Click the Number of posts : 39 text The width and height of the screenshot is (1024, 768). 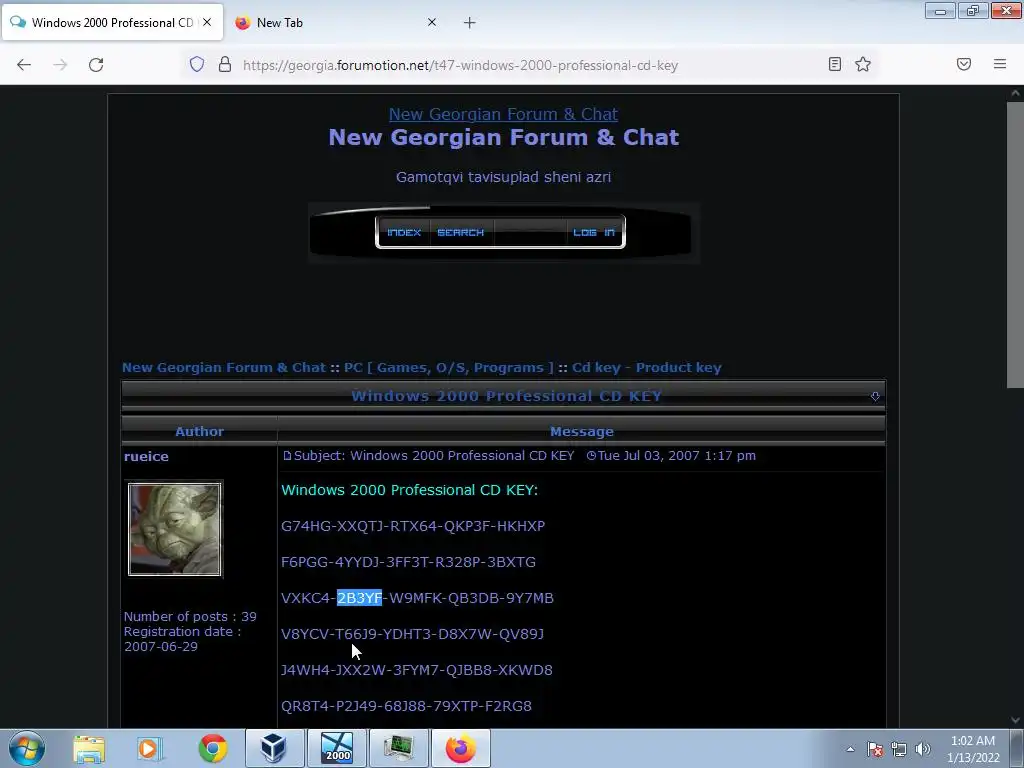coord(190,616)
